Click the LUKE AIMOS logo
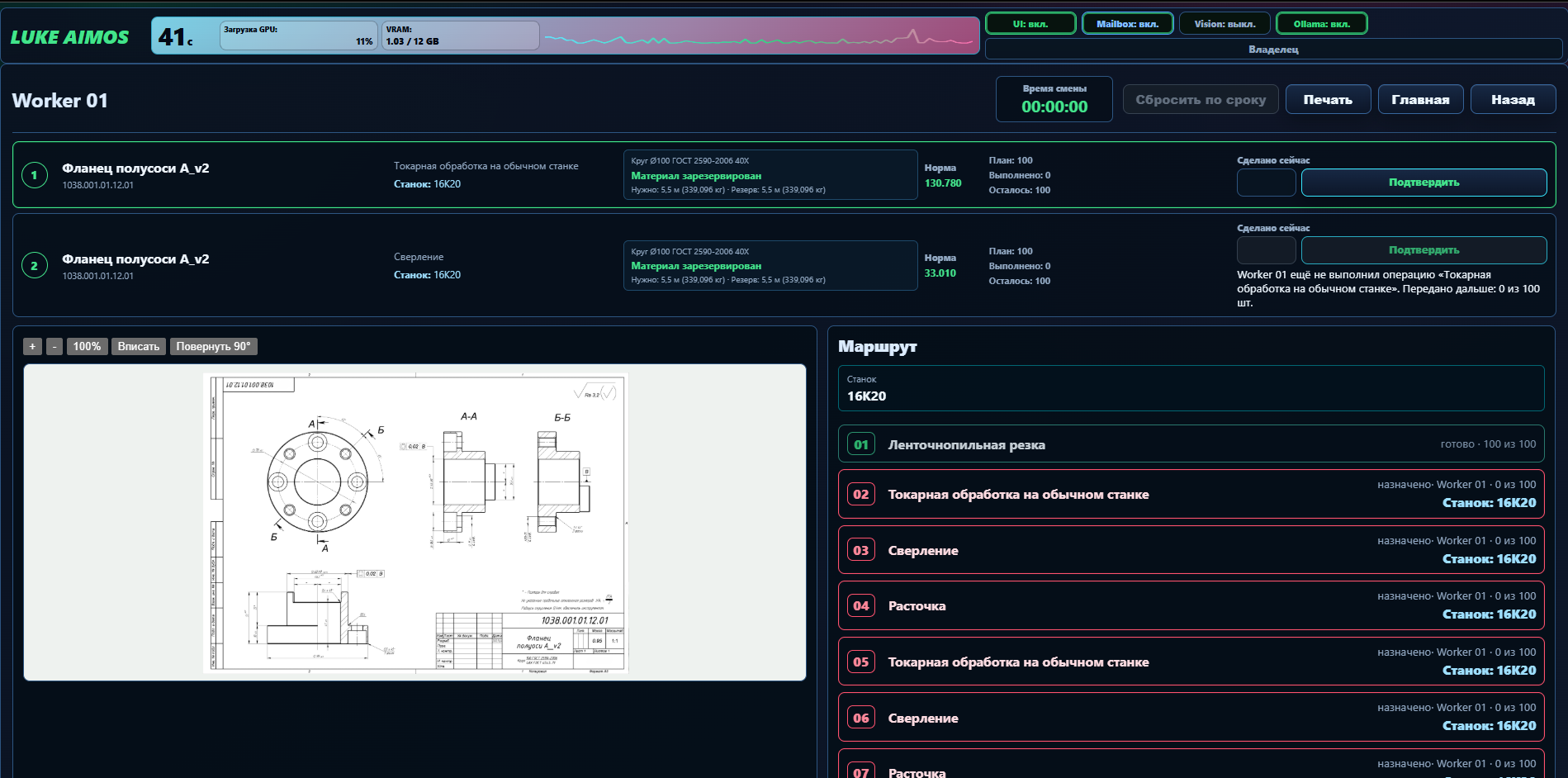1568x778 pixels. pyautogui.click(x=69, y=37)
